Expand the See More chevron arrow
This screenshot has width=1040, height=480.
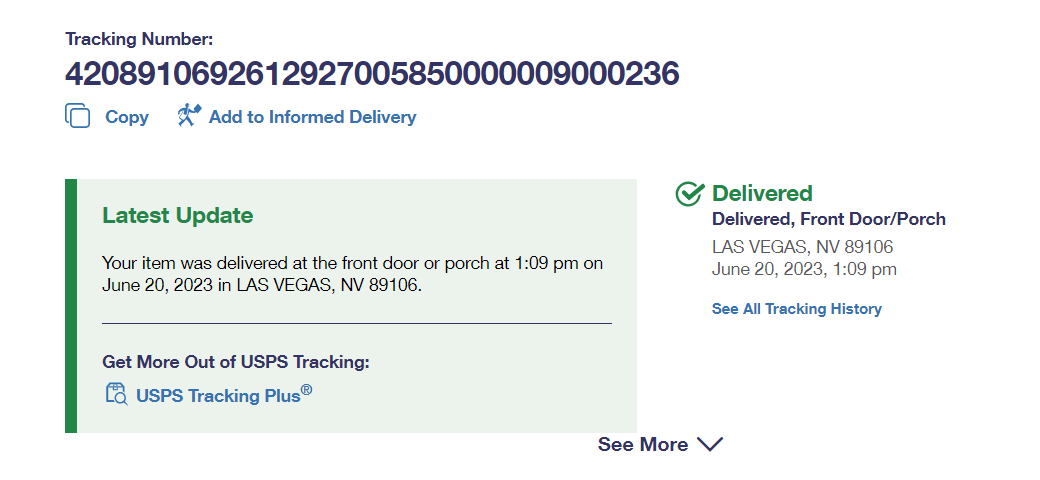(709, 444)
